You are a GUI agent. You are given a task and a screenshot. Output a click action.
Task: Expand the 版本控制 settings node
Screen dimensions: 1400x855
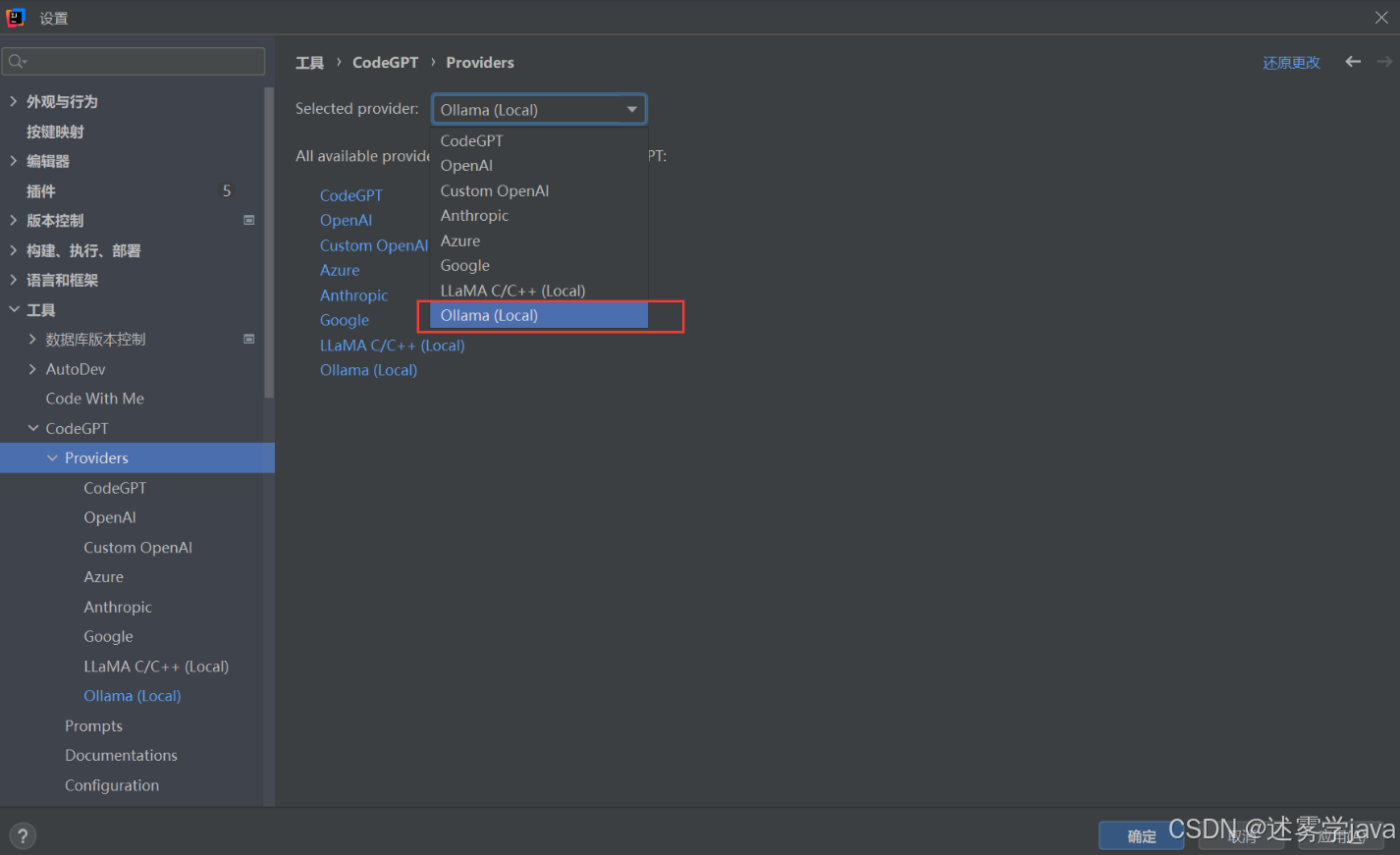coord(14,221)
